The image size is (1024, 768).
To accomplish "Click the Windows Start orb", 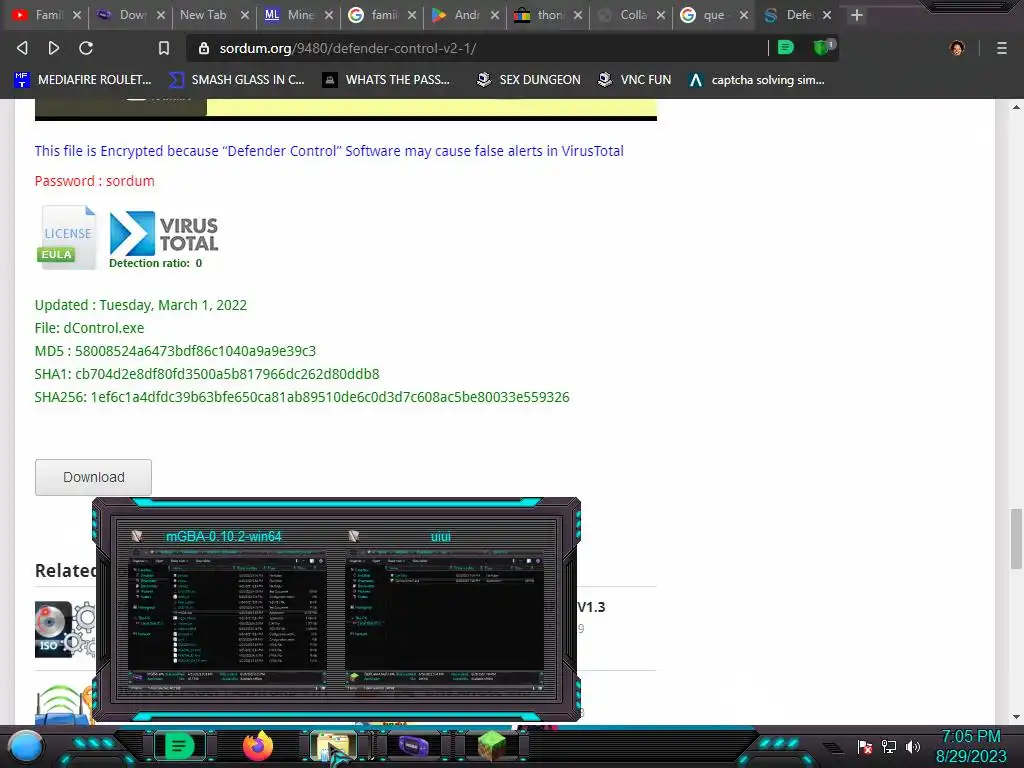I will tap(26, 746).
